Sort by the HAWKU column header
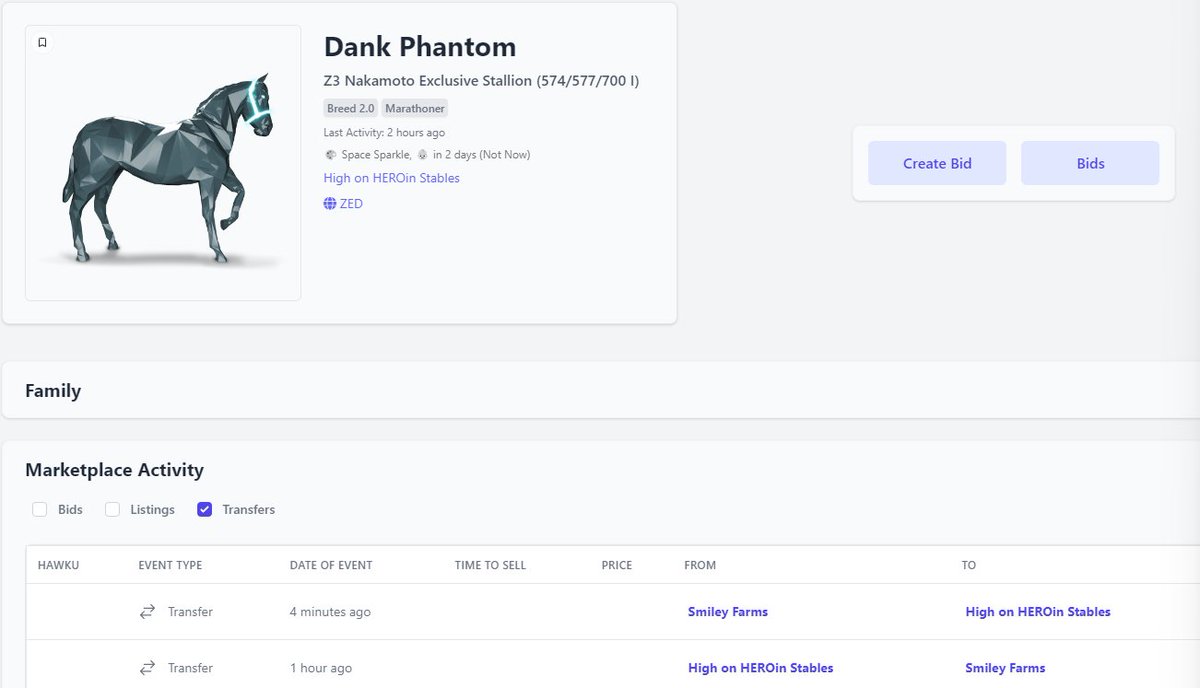This screenshot has height=688, width=1200. click(x=58, y=565)
